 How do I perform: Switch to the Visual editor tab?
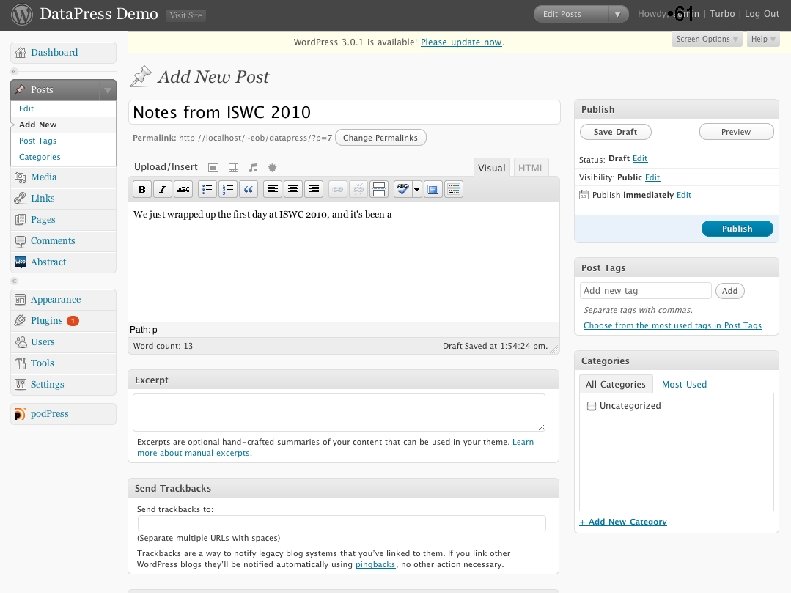(x=491, y=168)
